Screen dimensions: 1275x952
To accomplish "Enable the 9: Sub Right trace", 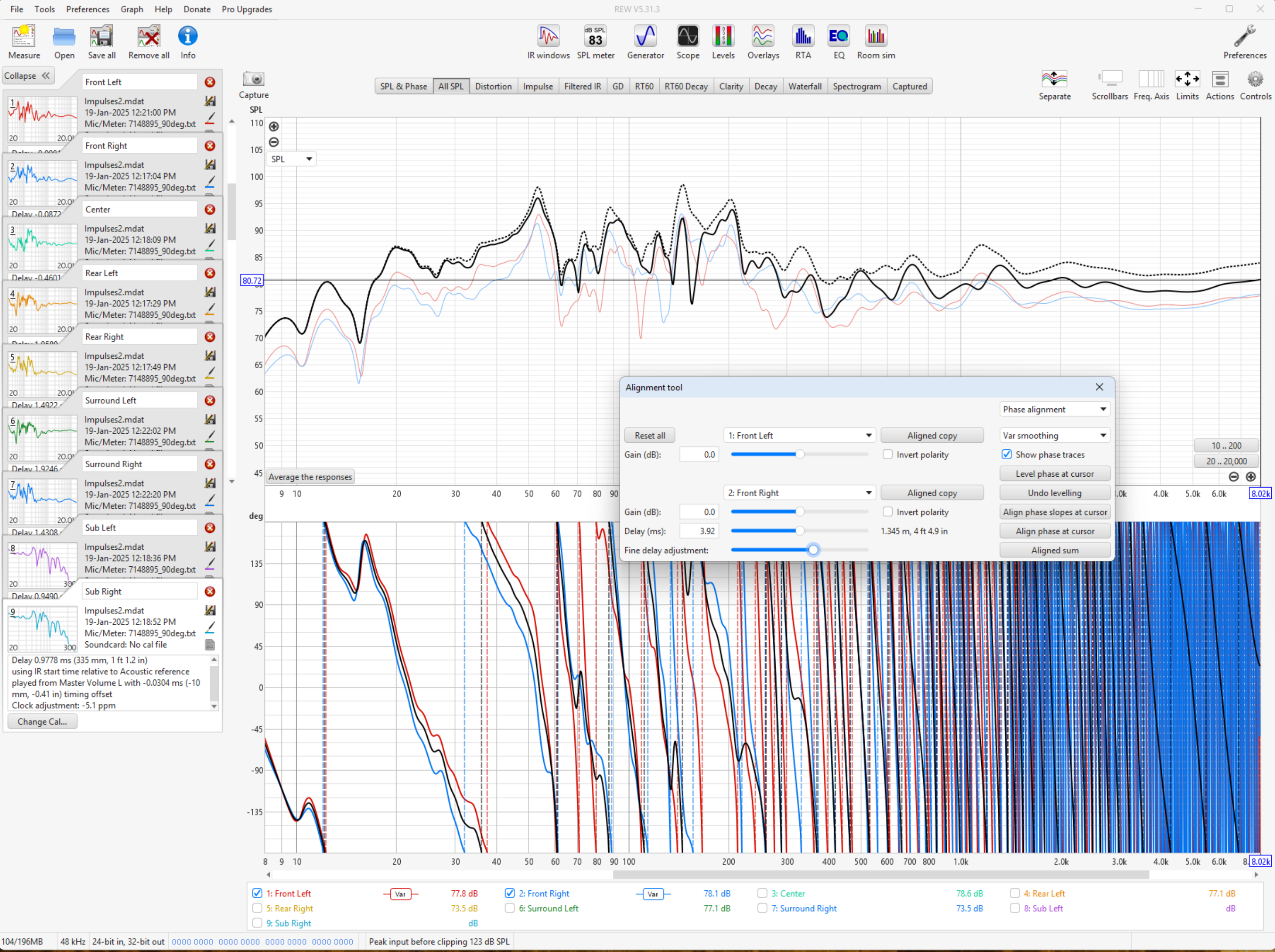I will 257,923.
